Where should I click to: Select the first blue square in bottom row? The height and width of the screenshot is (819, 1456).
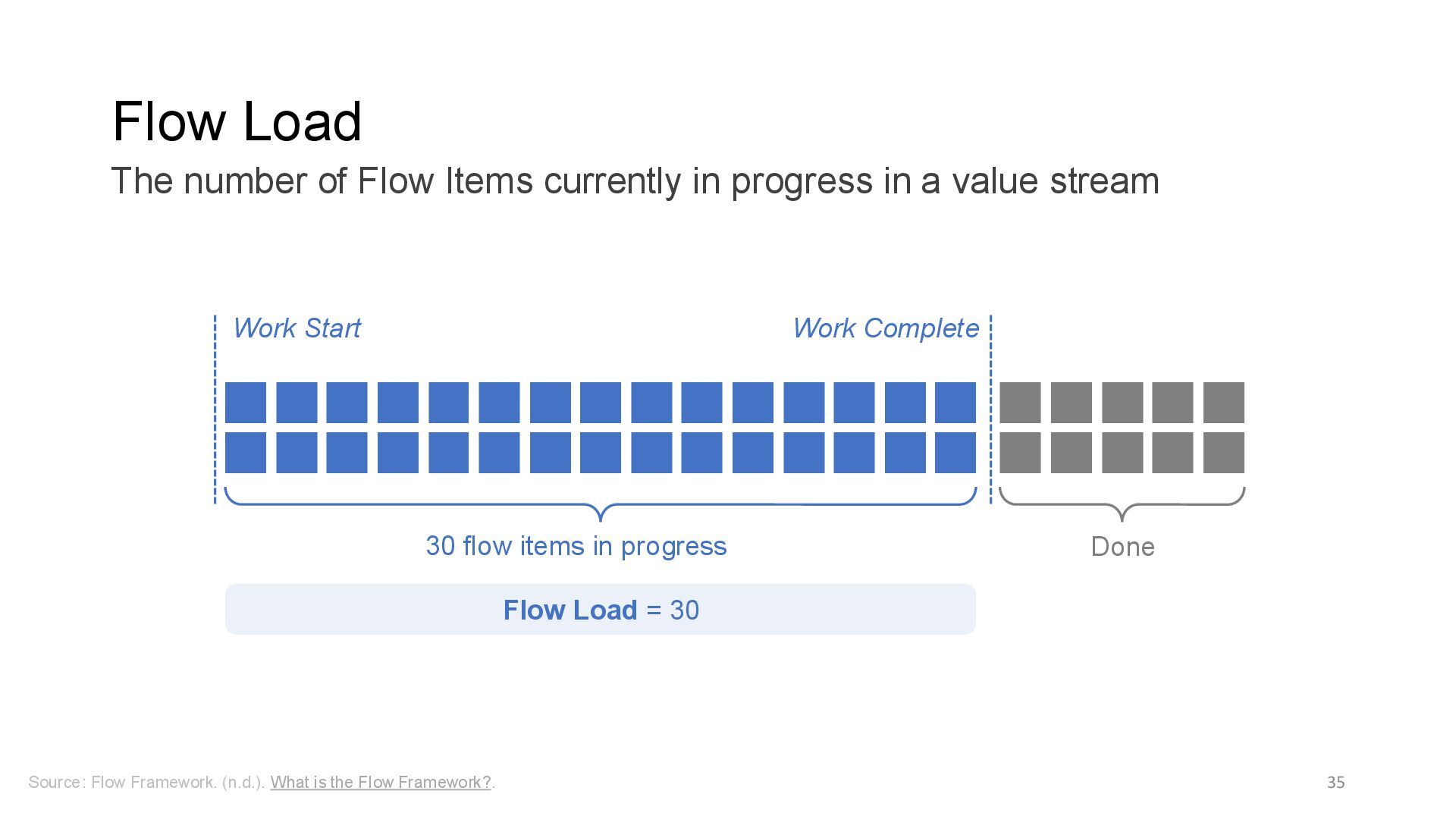pos(246,453)
